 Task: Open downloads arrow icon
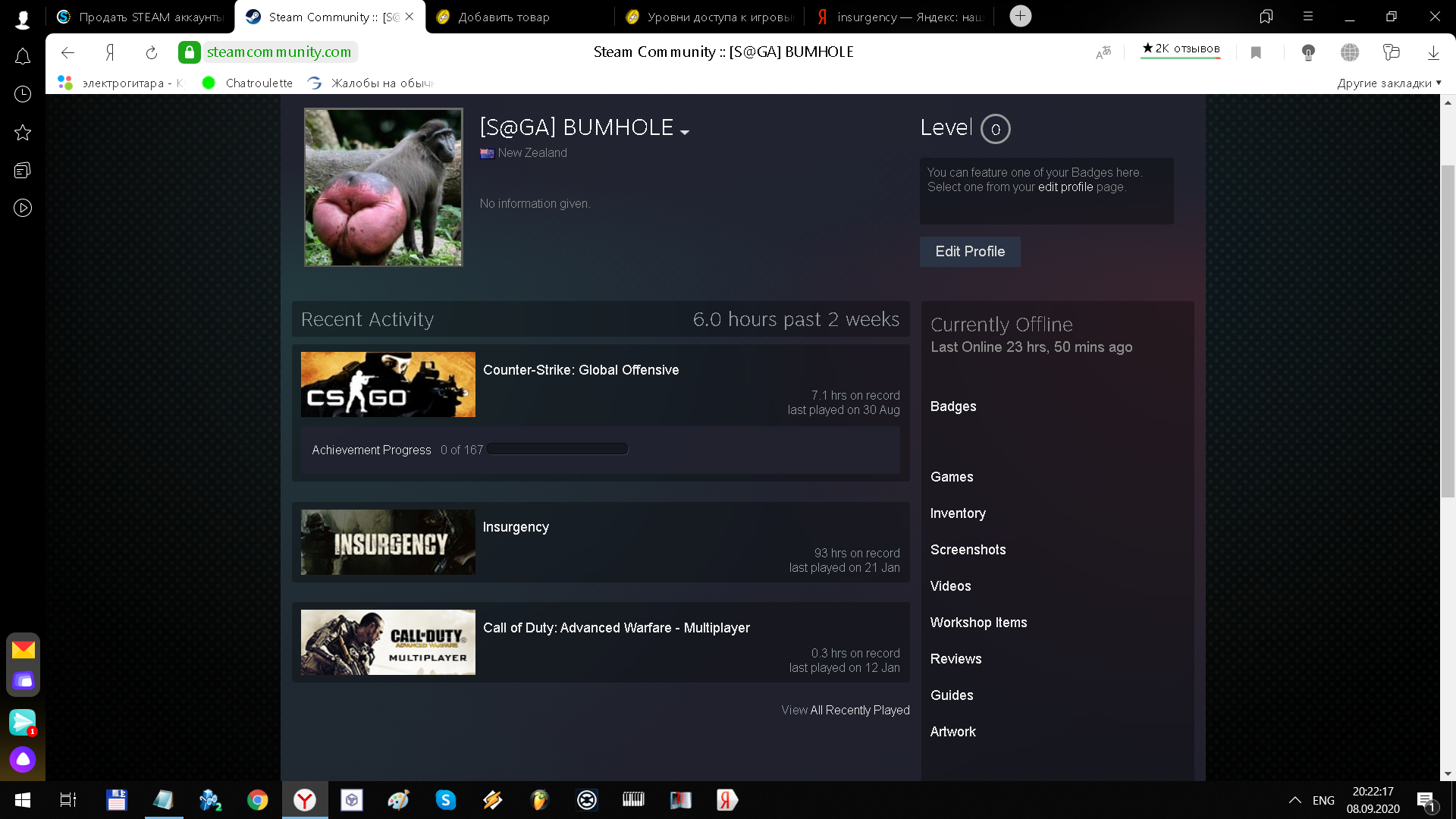tap(1433, 52)
